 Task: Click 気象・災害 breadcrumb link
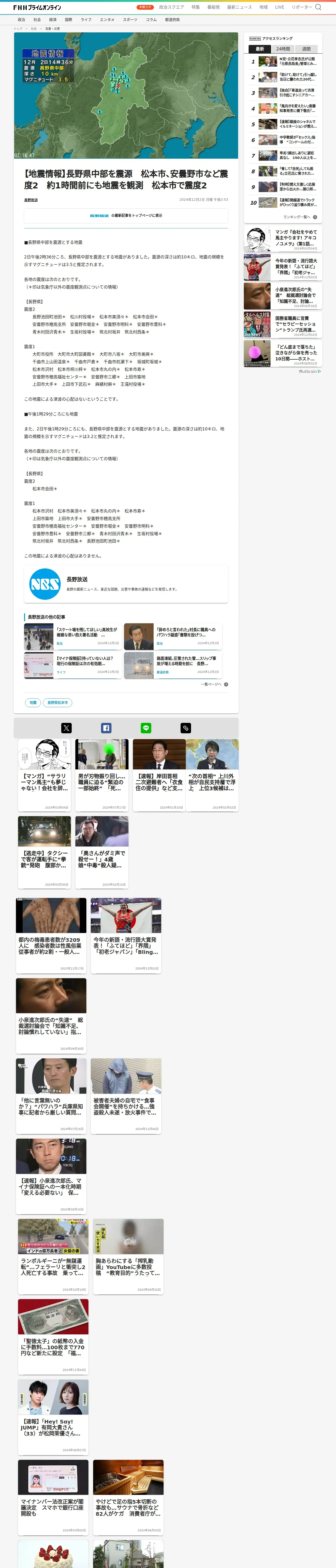pos(52,28)
